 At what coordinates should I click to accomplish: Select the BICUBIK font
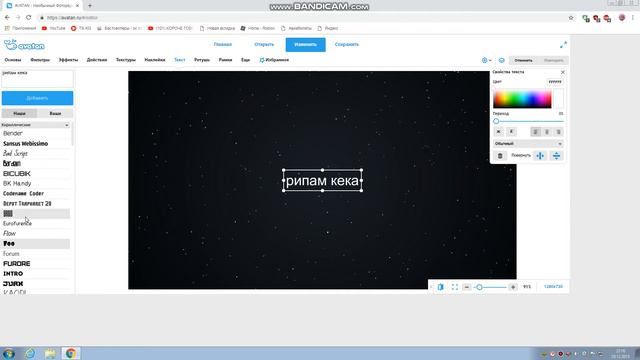[x=36, y=173]
